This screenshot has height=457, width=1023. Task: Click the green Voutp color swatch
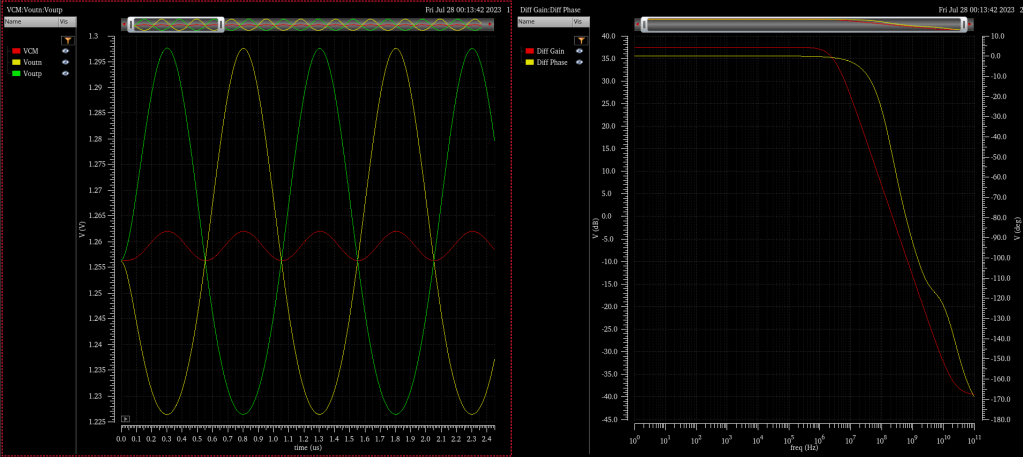click(x=16, y=73)
